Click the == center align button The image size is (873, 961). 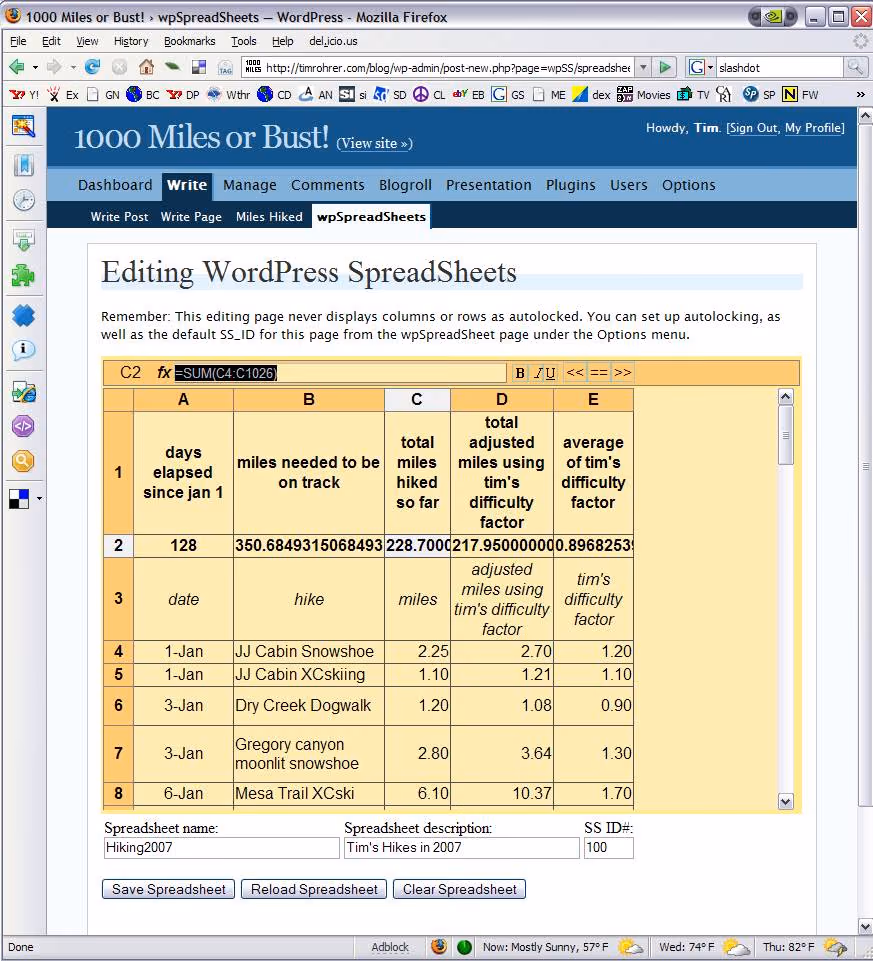[x=599, y=372]
